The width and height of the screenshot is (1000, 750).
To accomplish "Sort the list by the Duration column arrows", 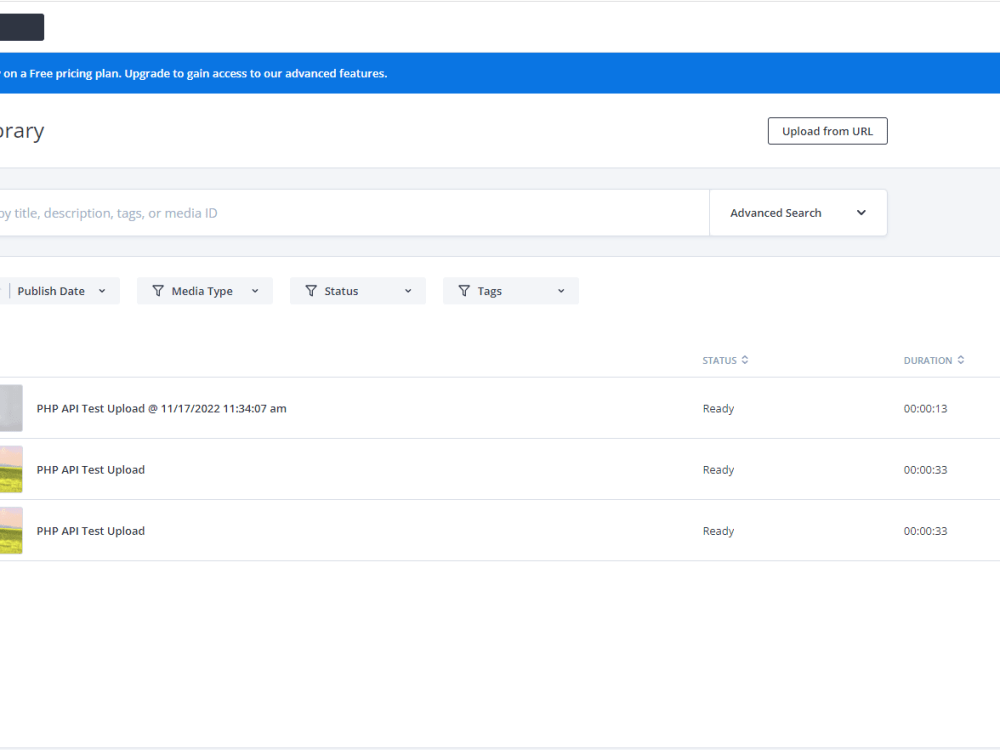I will (959, 360).
